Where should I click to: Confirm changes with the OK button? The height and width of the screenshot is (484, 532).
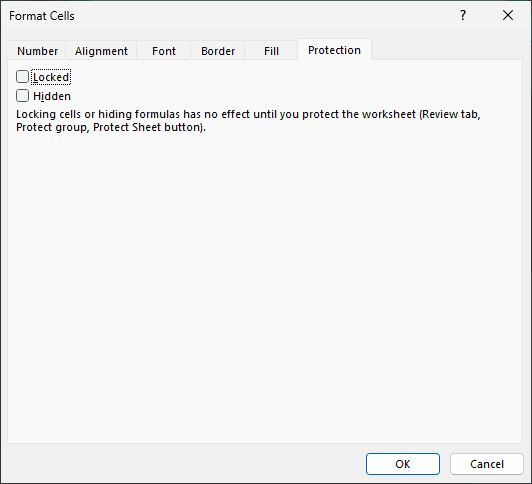tap(403, 464)
